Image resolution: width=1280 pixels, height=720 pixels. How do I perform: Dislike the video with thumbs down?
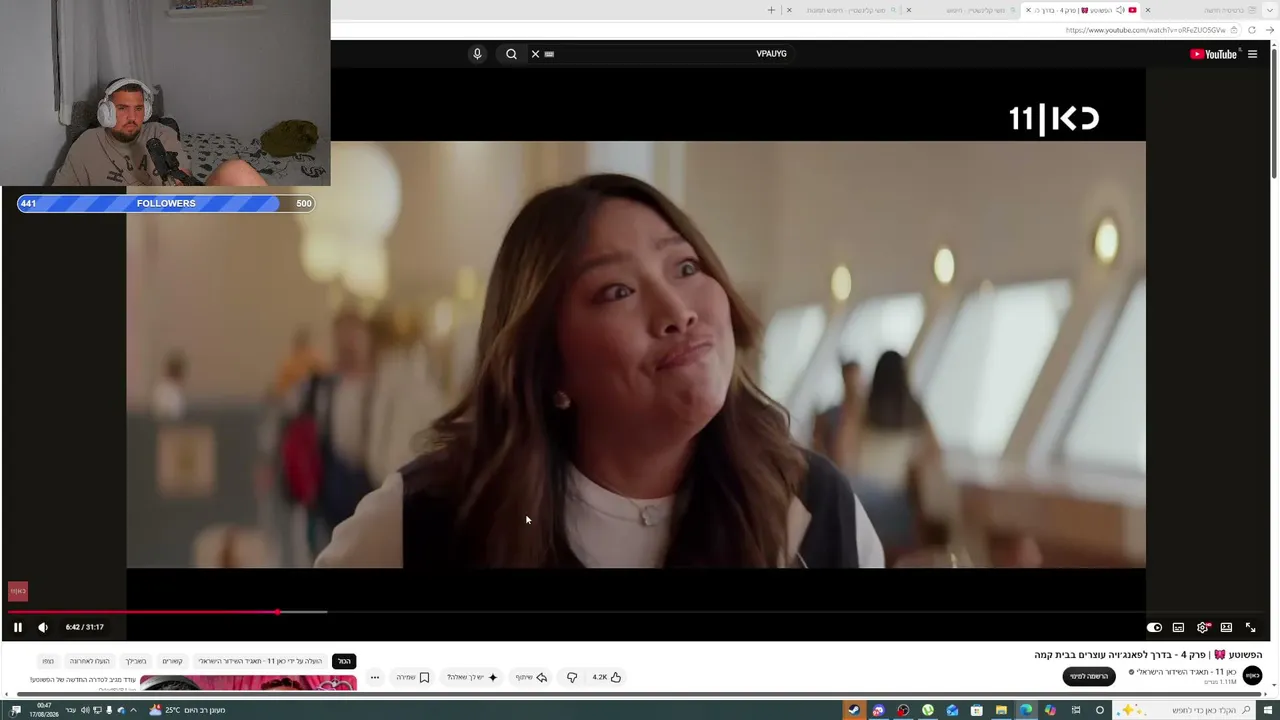572,677
